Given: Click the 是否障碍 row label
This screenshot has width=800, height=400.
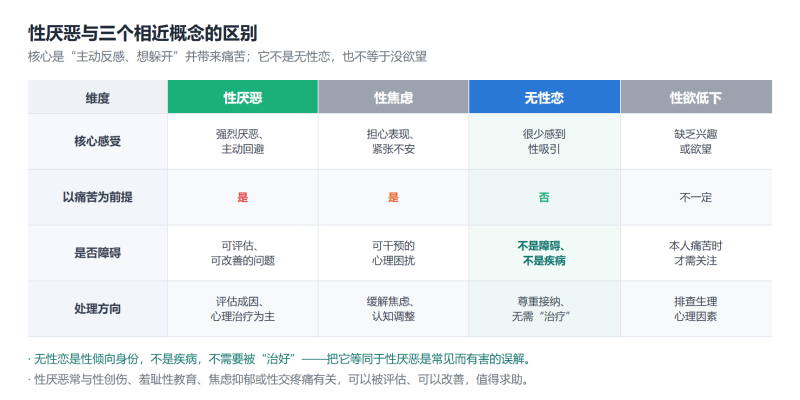Looking at the screenshot, I should pyautogui.click(x=97, y=253).
